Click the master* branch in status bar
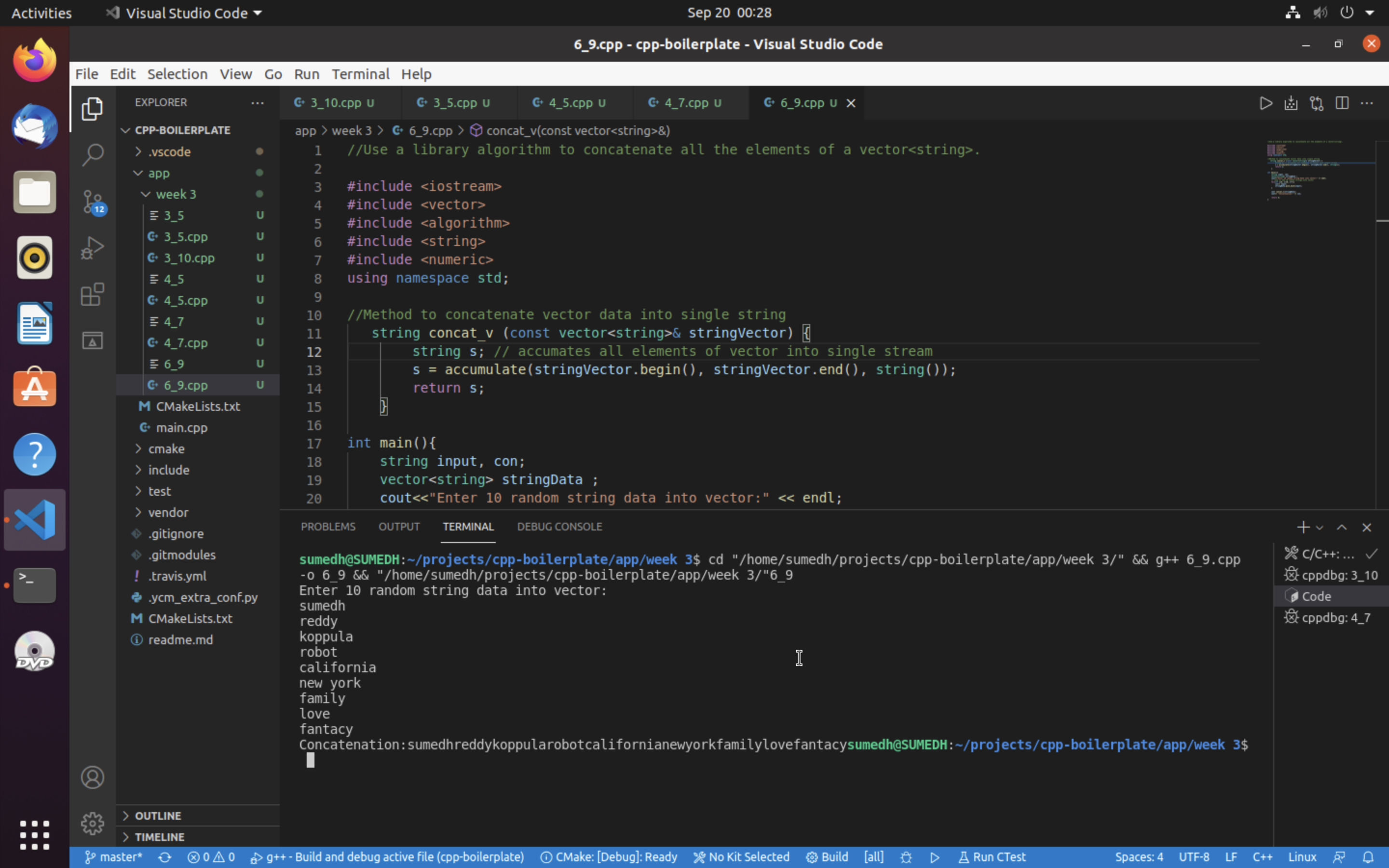Image resolution: width=1389 pixels, height=868 pixels. pyautogui.click(x=114, y=857)
